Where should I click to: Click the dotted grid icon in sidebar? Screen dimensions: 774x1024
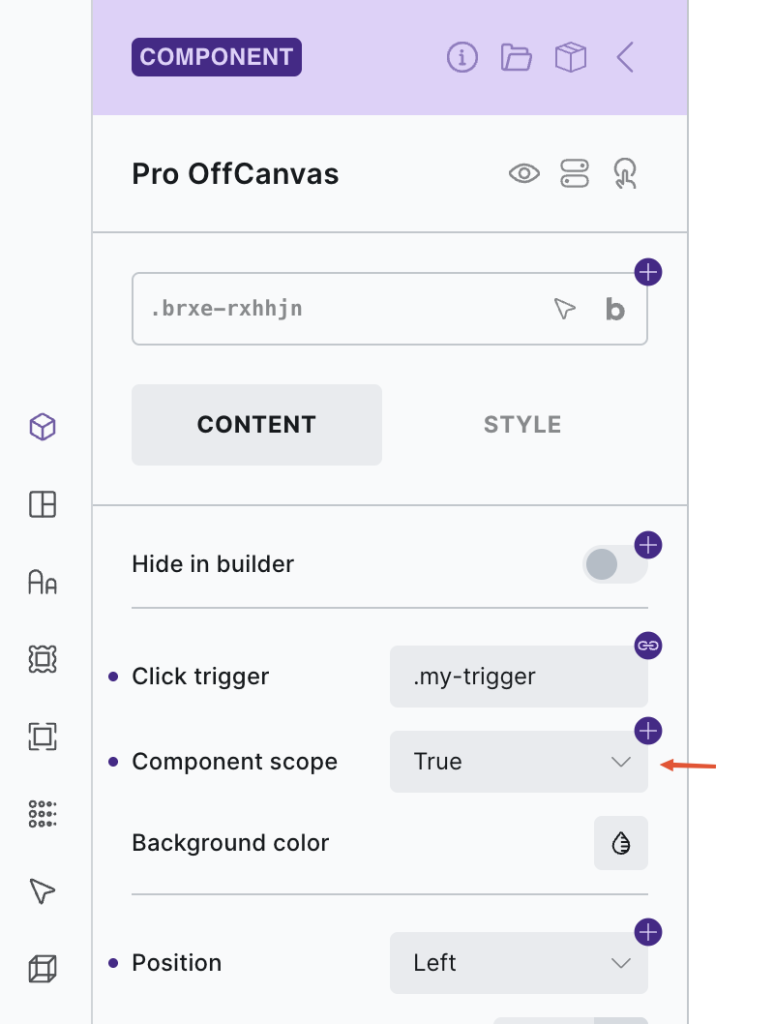tap(42, 814)
